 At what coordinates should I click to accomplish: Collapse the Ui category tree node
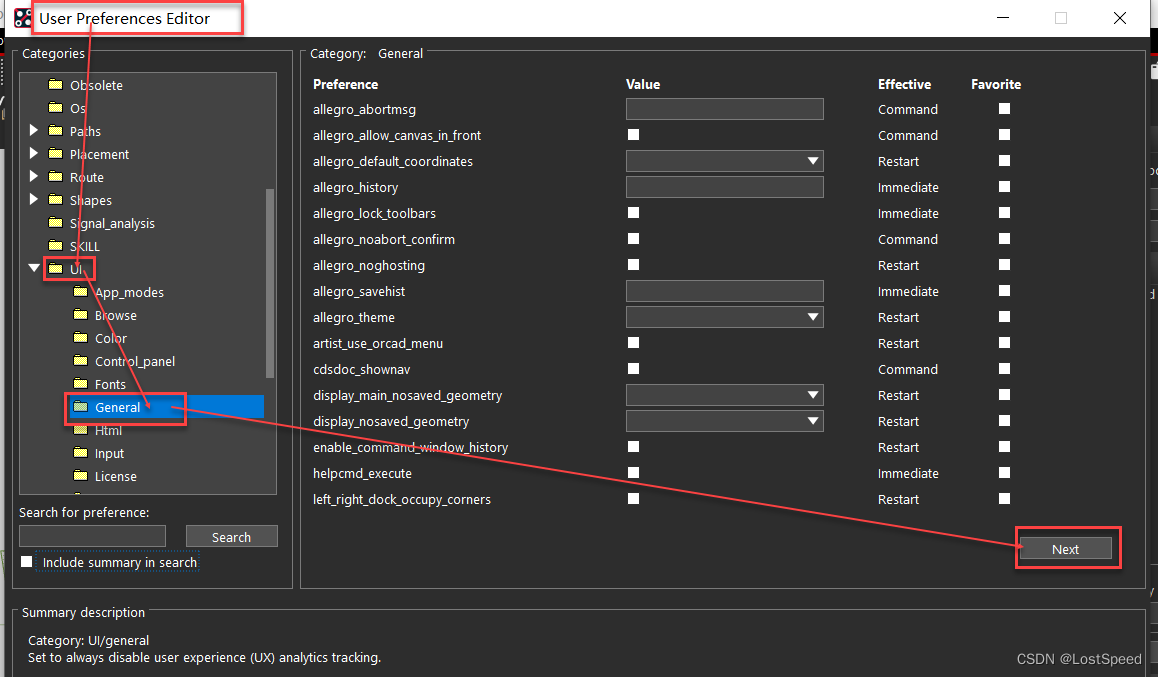click(34, 269)
